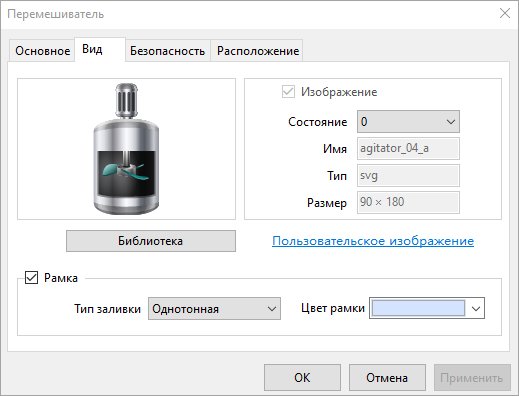The width and height of the screenshot is (519, 396).
Task: Close the Перемешиватель dialog
Action: click(x=505, y=13)
